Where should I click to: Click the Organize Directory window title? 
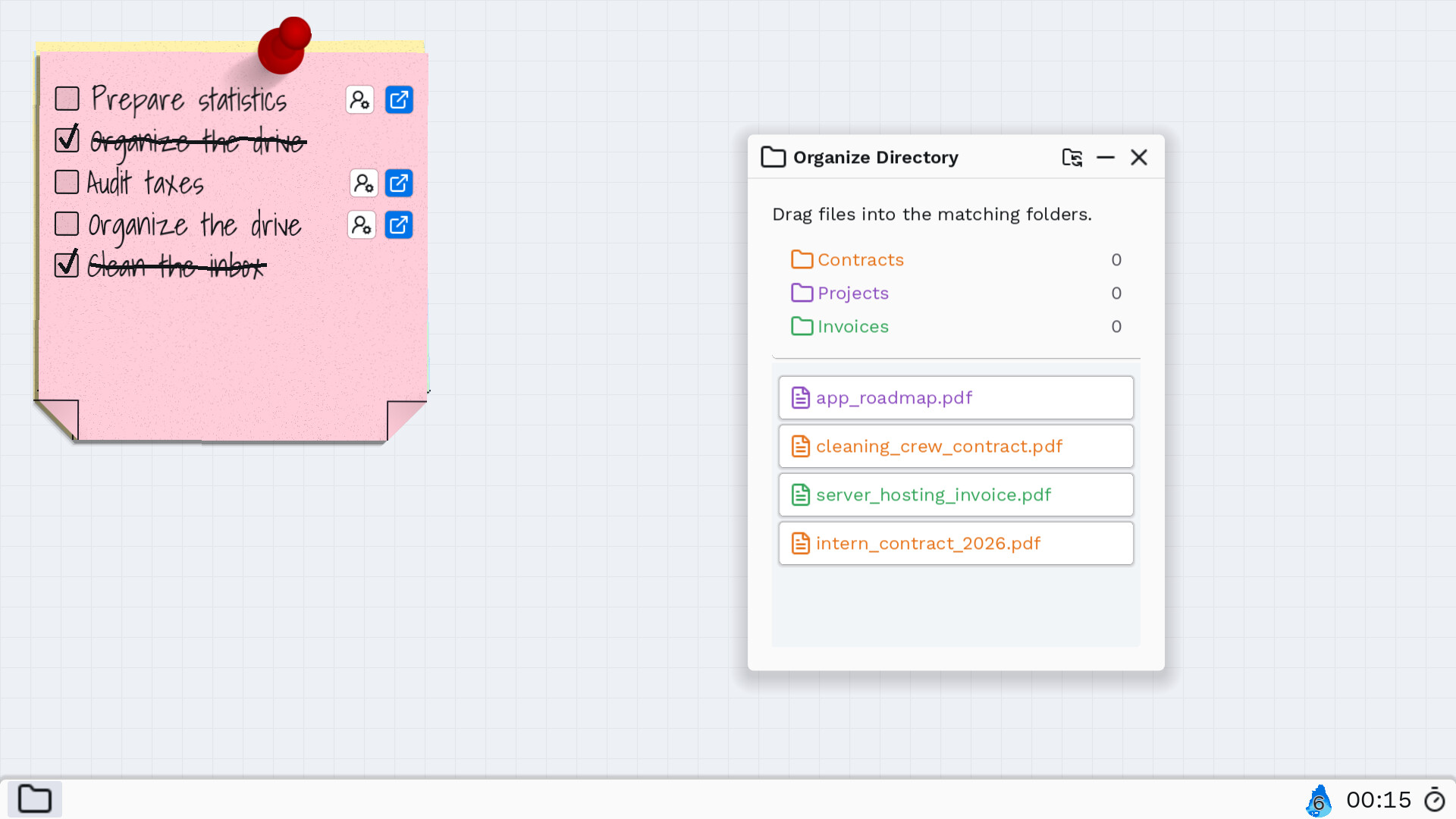(876, 157)
